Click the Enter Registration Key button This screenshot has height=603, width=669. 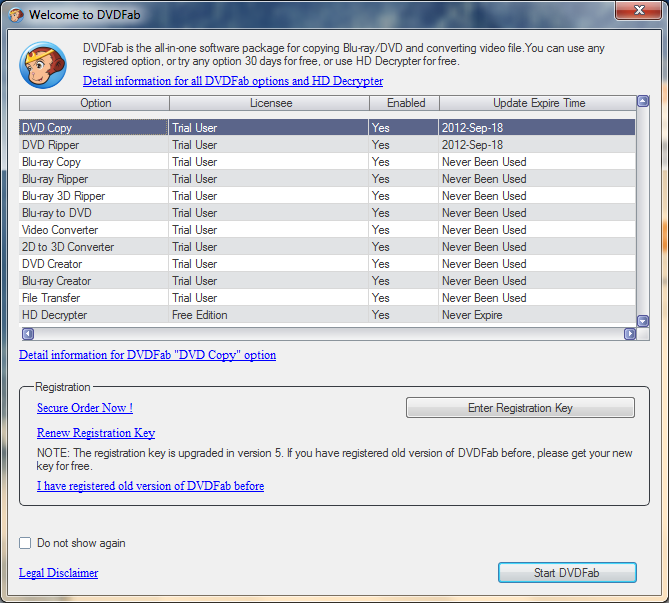(x=520, y=408)
